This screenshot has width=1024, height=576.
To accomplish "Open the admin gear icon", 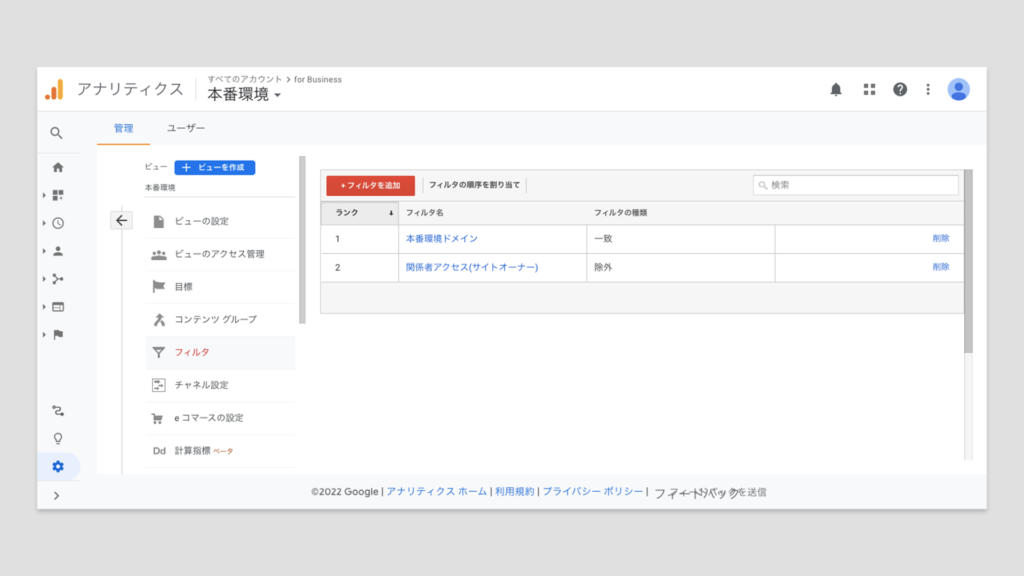I will (58, 466).
